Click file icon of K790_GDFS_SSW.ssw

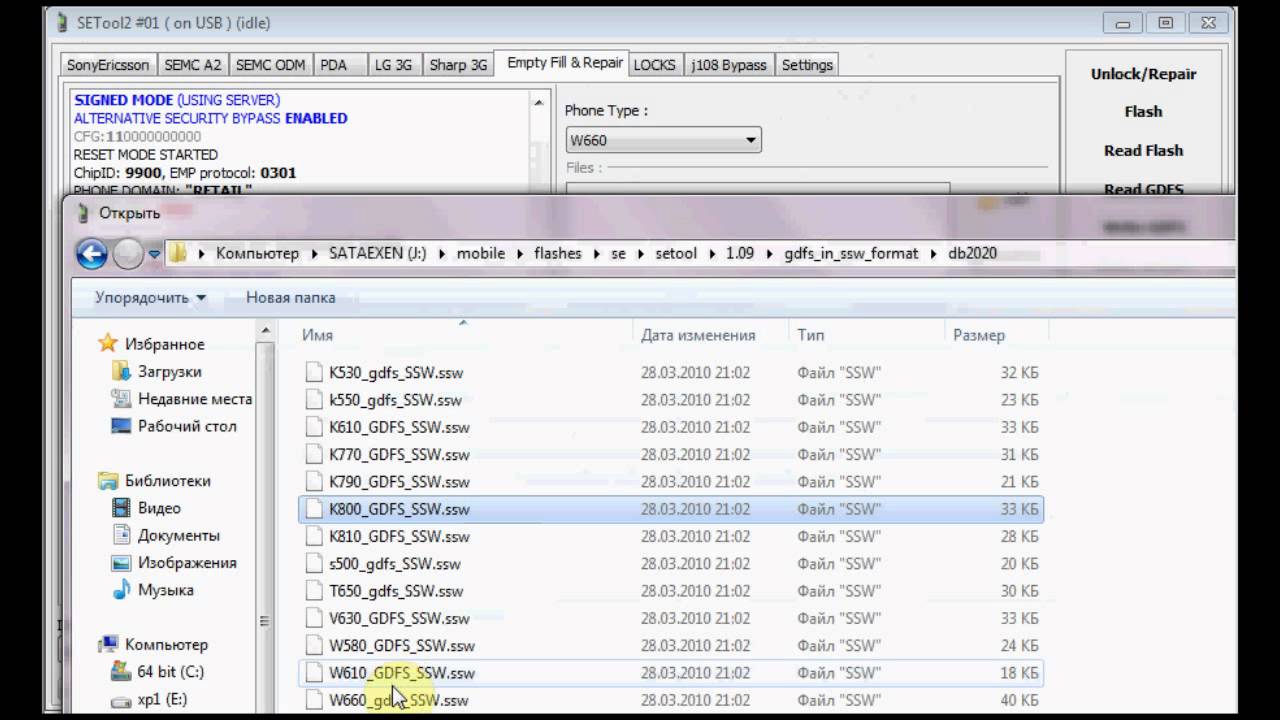315,481
